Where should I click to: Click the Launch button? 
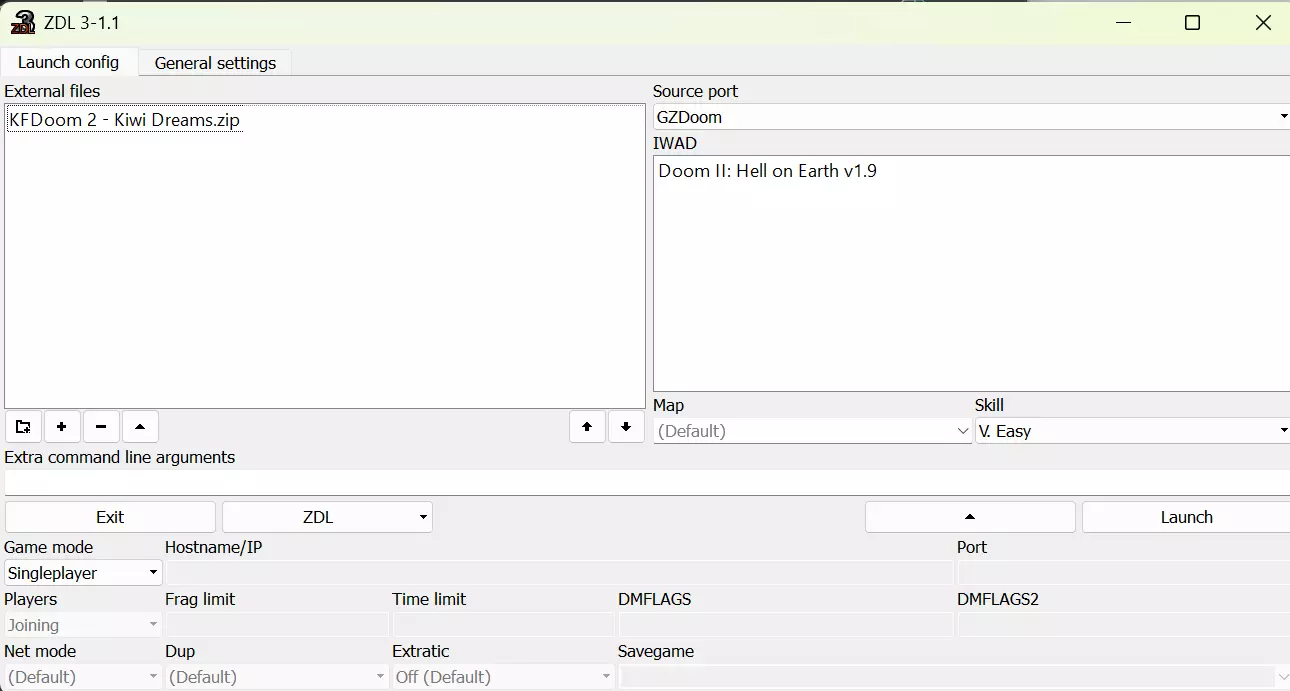[x=1186, y=517]
